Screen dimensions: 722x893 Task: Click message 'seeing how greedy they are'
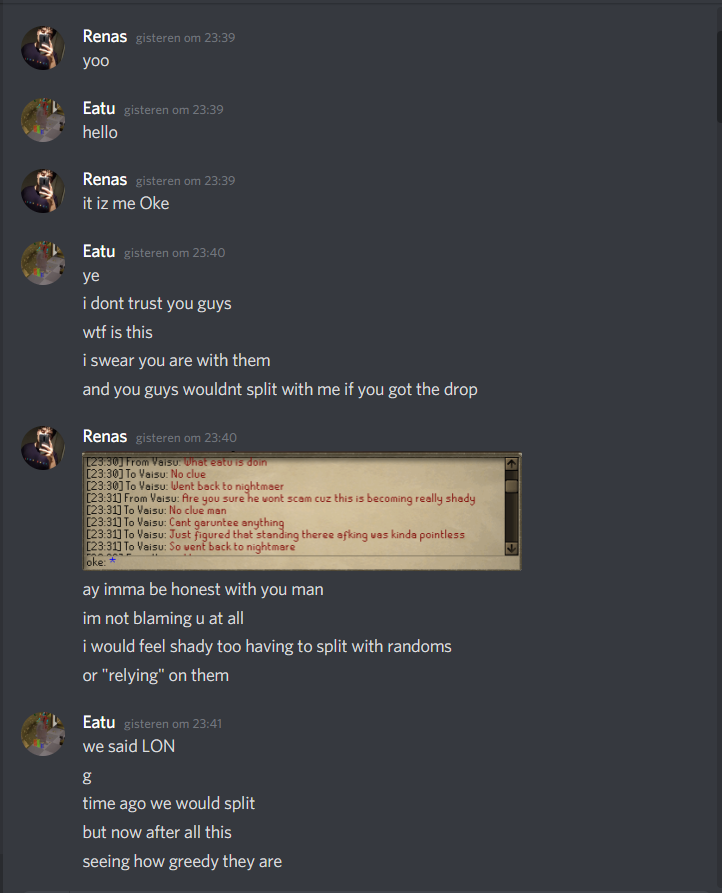(182, 861)
